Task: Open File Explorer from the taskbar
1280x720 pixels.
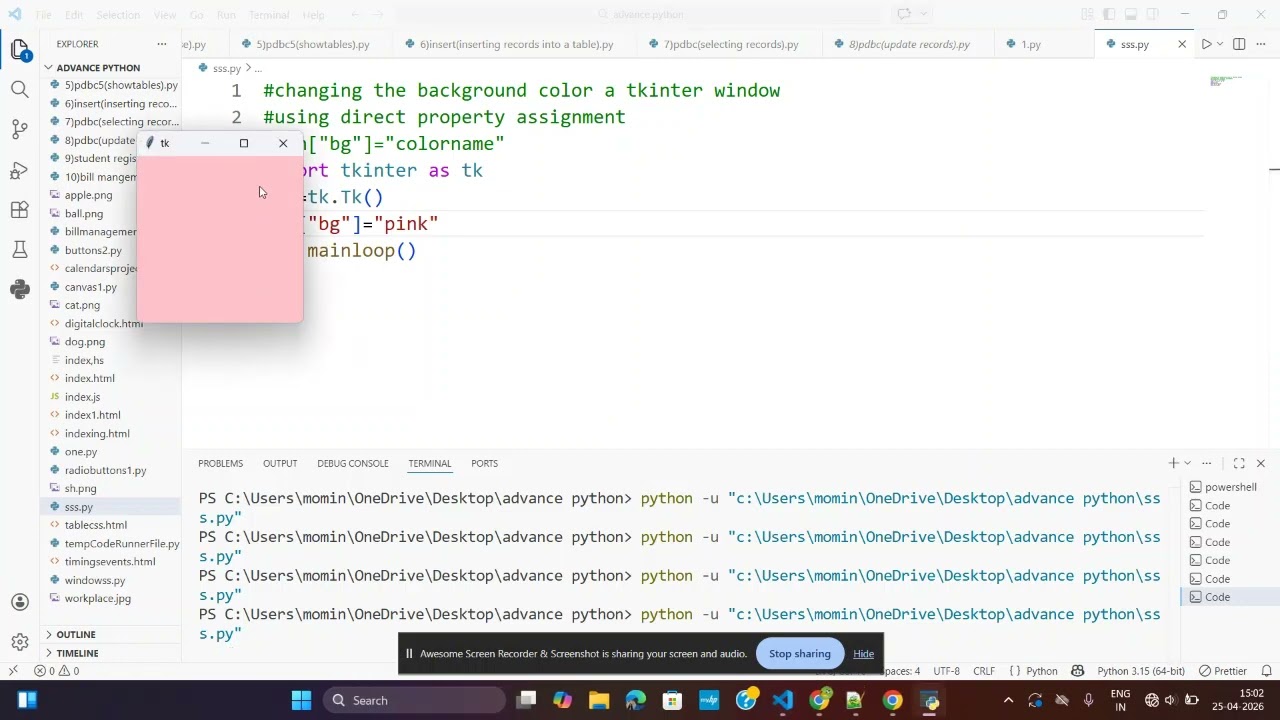Action: 599,700
